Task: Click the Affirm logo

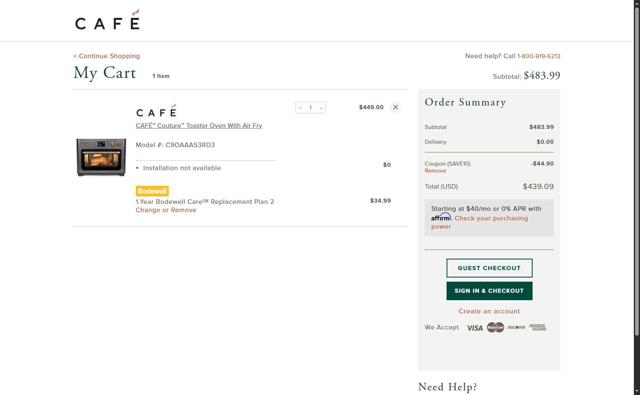Action: click(441, 217)
